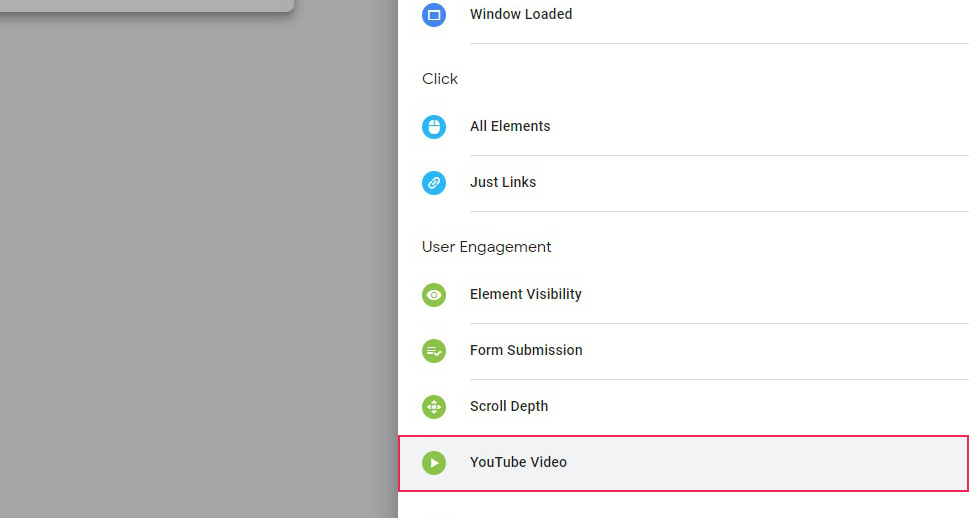Click the Form Submission checklist icon

pyautogui.click(x=434, y=351)
